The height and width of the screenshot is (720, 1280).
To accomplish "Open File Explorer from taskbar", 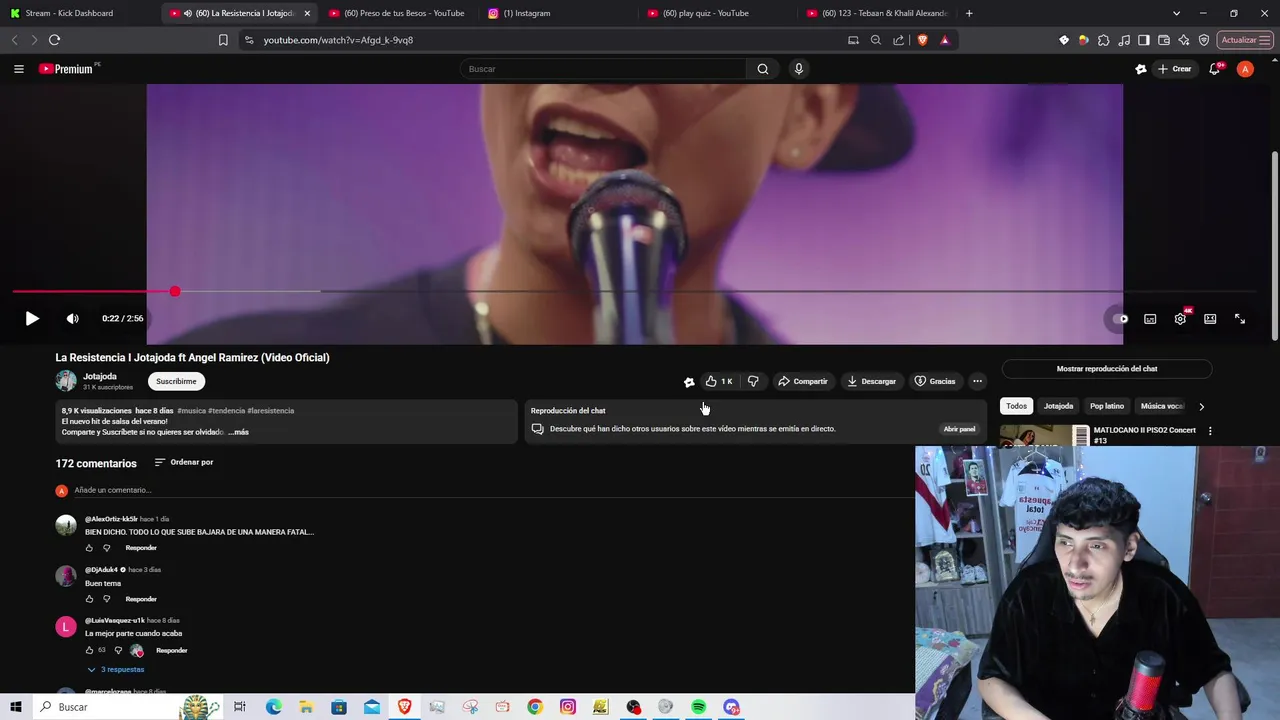I will tap(306, 707).
